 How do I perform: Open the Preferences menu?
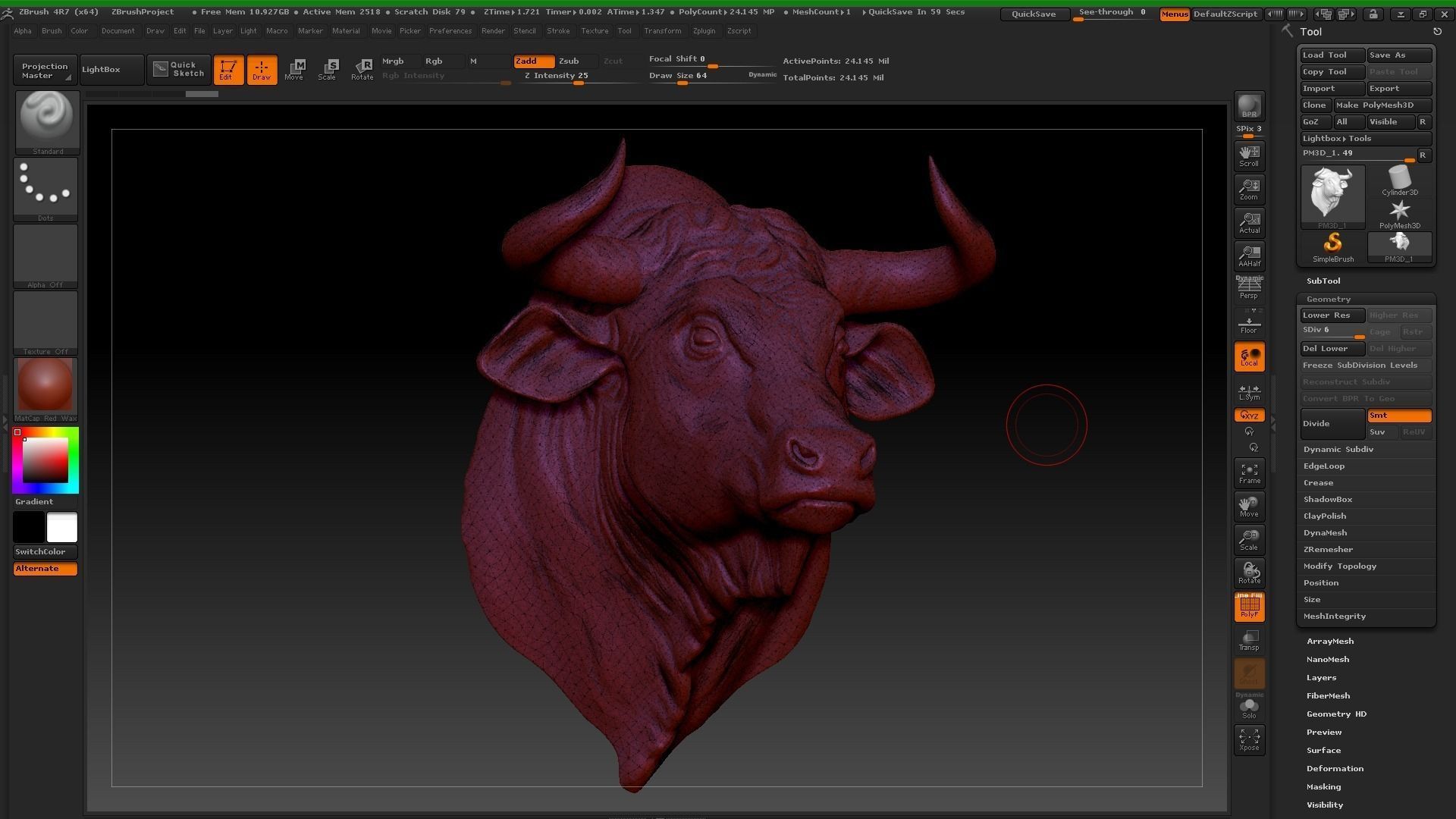point(450,31)
